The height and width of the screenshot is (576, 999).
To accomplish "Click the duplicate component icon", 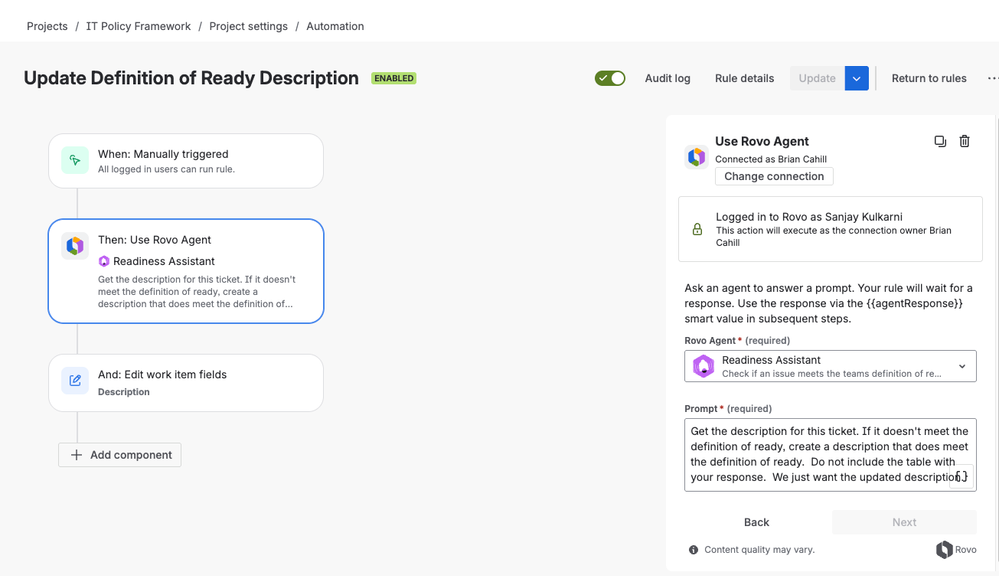I will click(x=940, y=141).
